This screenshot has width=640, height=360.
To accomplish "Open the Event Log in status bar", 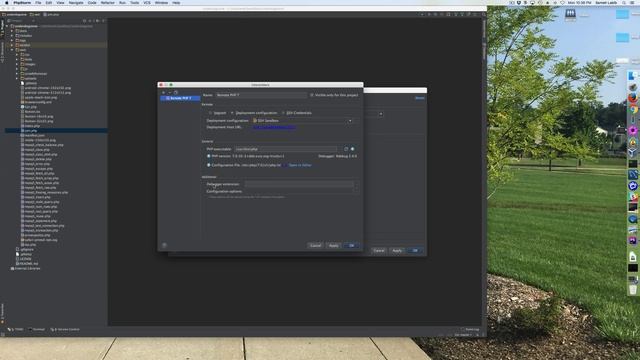I will 470,329.
